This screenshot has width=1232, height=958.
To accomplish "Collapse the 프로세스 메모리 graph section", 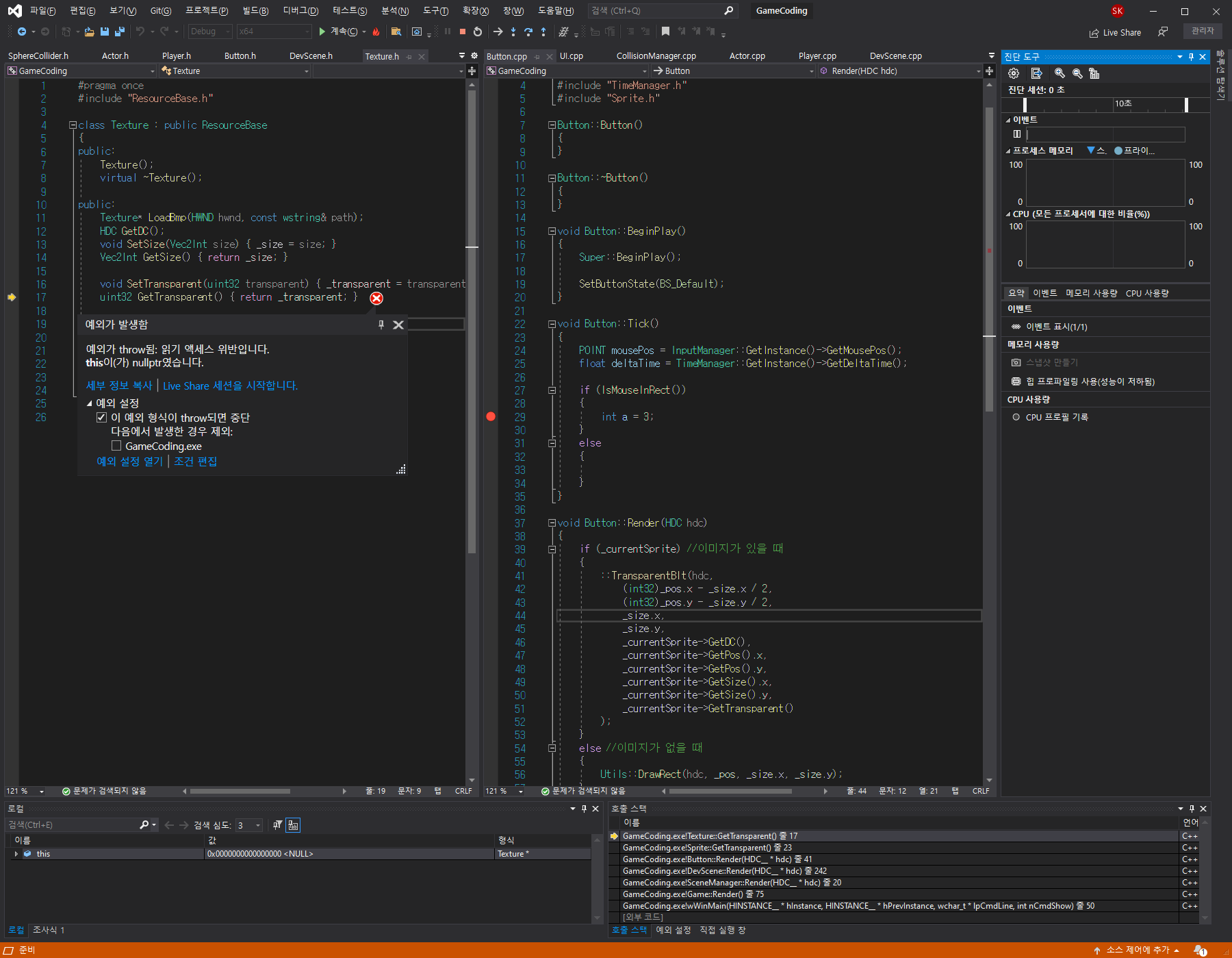I will (1008, 151).
